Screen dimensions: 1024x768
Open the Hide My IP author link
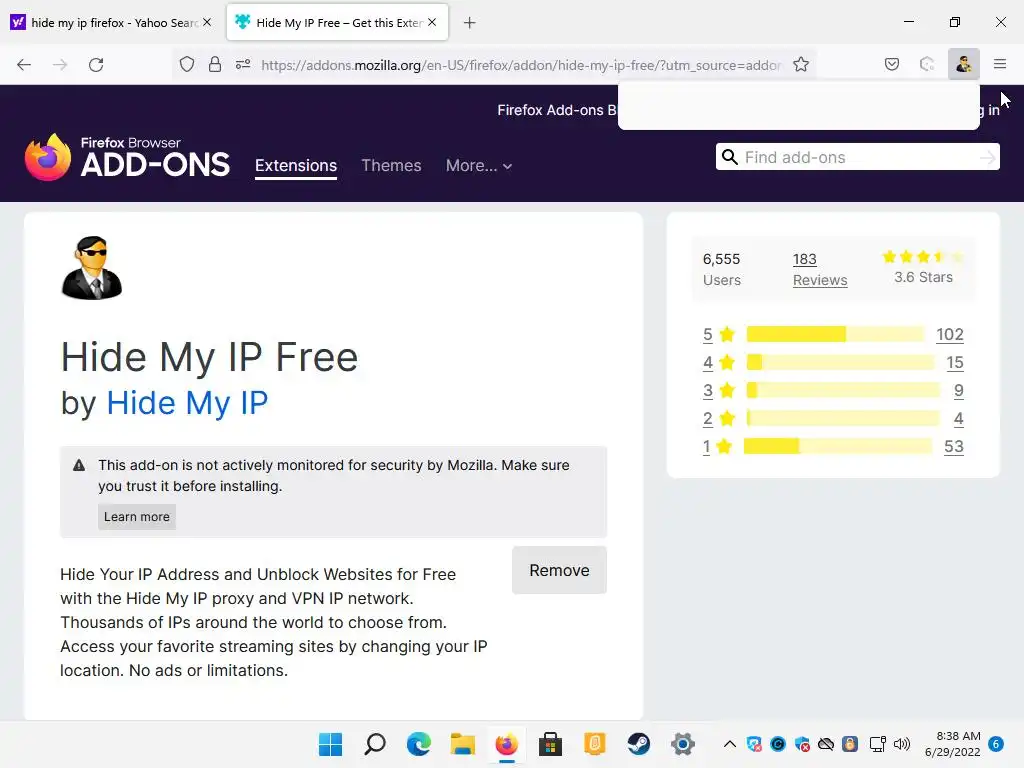(187, 403)
